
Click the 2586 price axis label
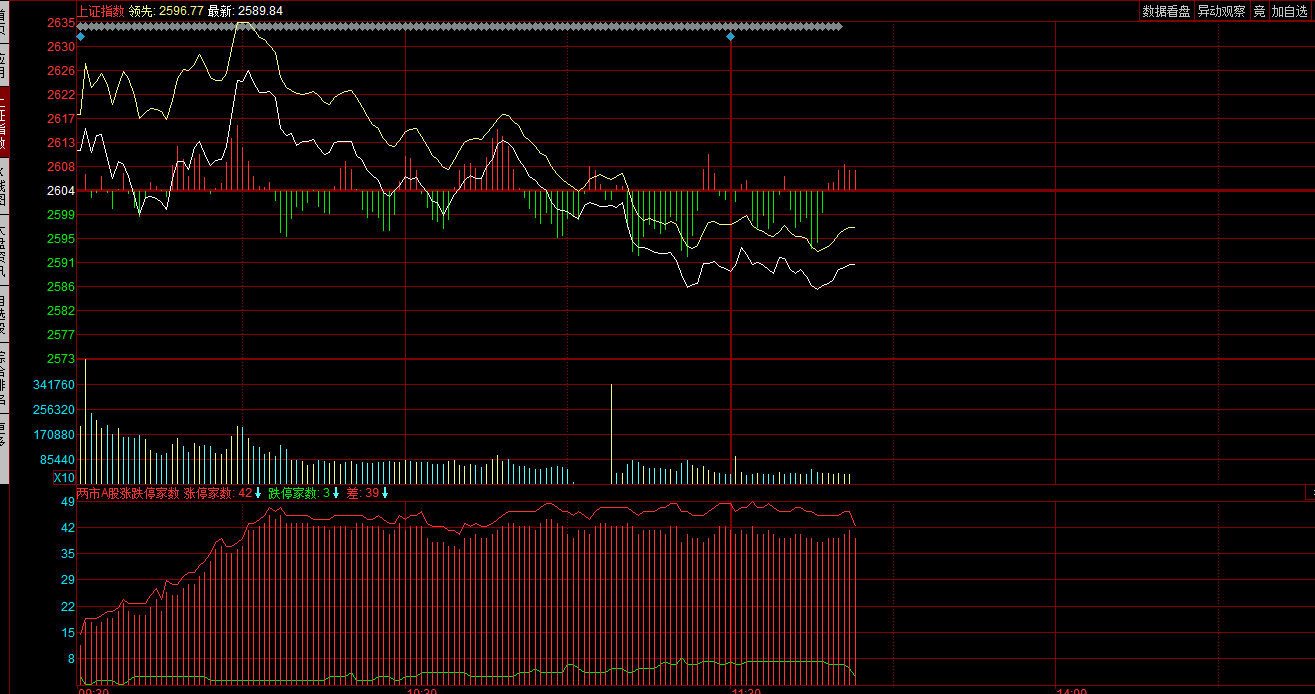60,286
